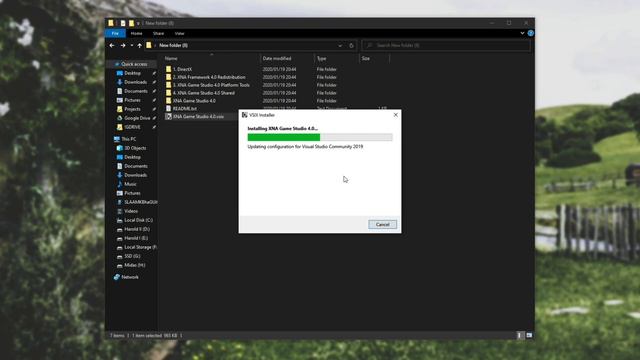Click the VSIX Installer title icon

[x=244, y=115]
